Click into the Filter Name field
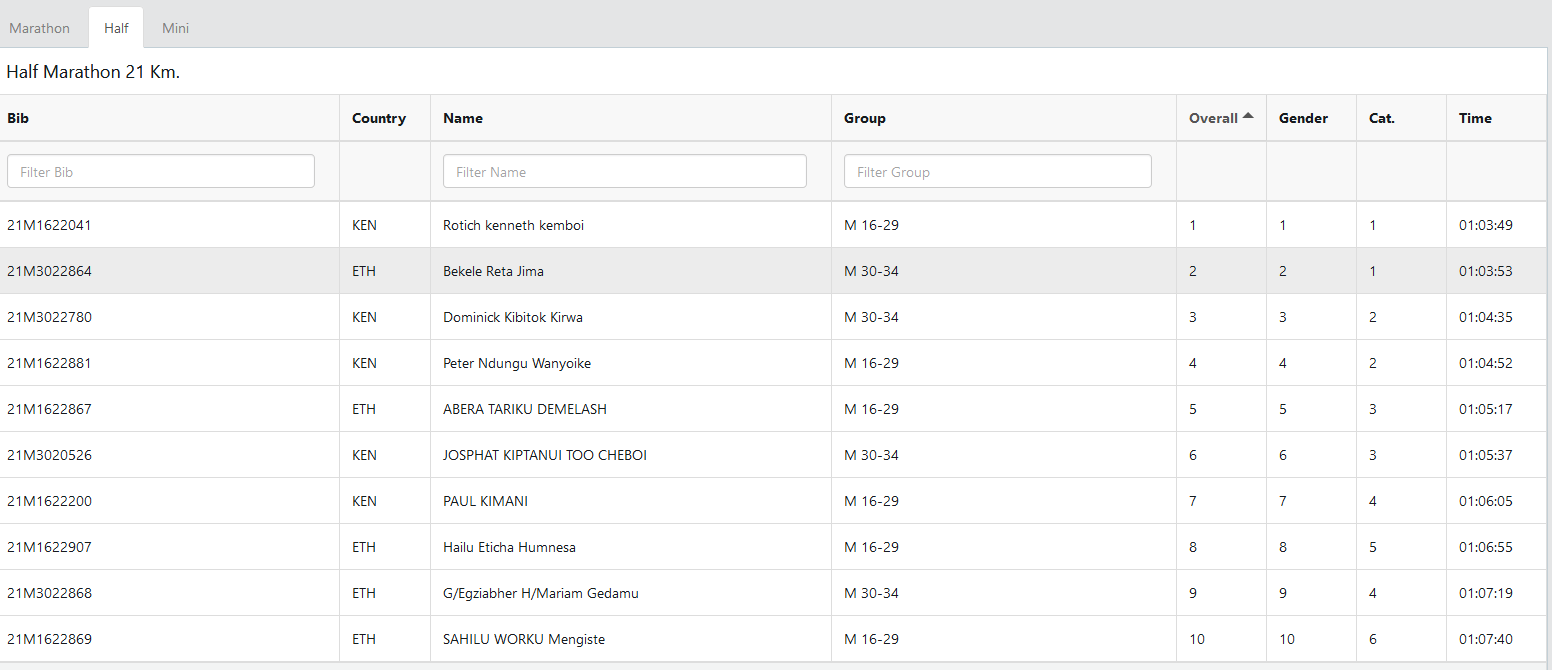Image resolution: width=1552 pixels, height=670 pixels. (x=624, y=172)
